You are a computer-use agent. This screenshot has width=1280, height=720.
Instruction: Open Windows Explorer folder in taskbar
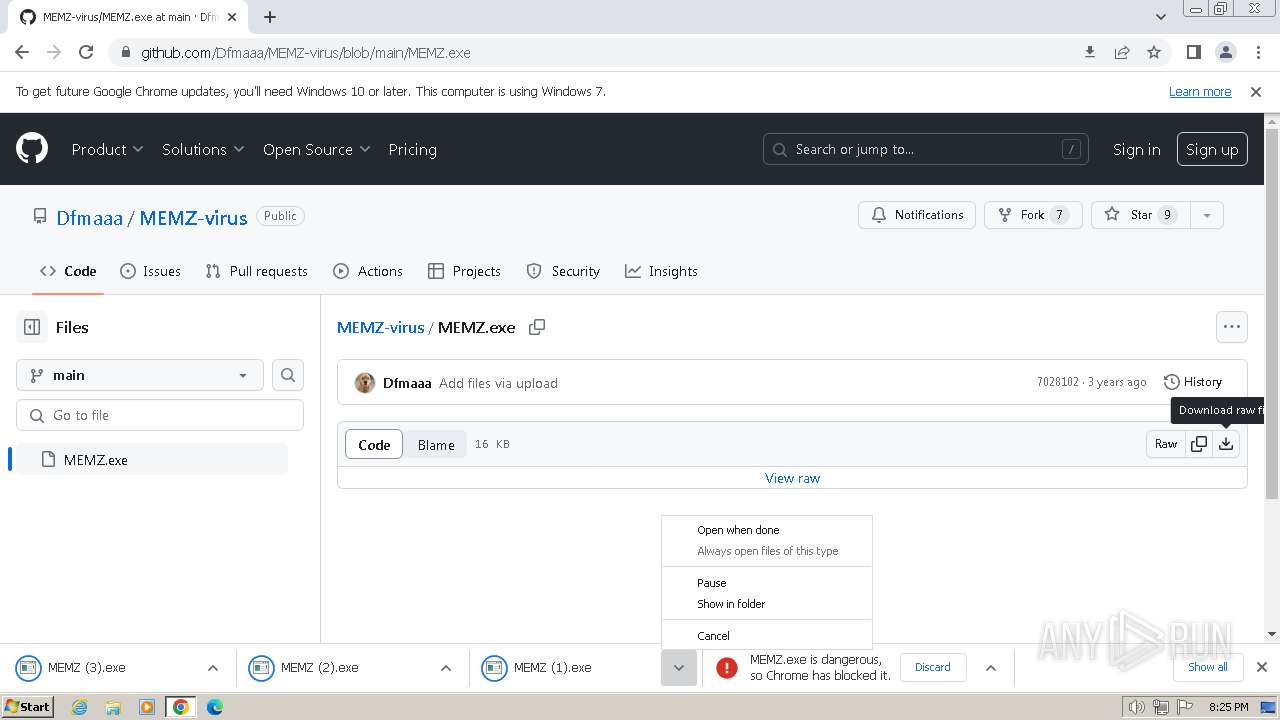click(x=113, y=707)
